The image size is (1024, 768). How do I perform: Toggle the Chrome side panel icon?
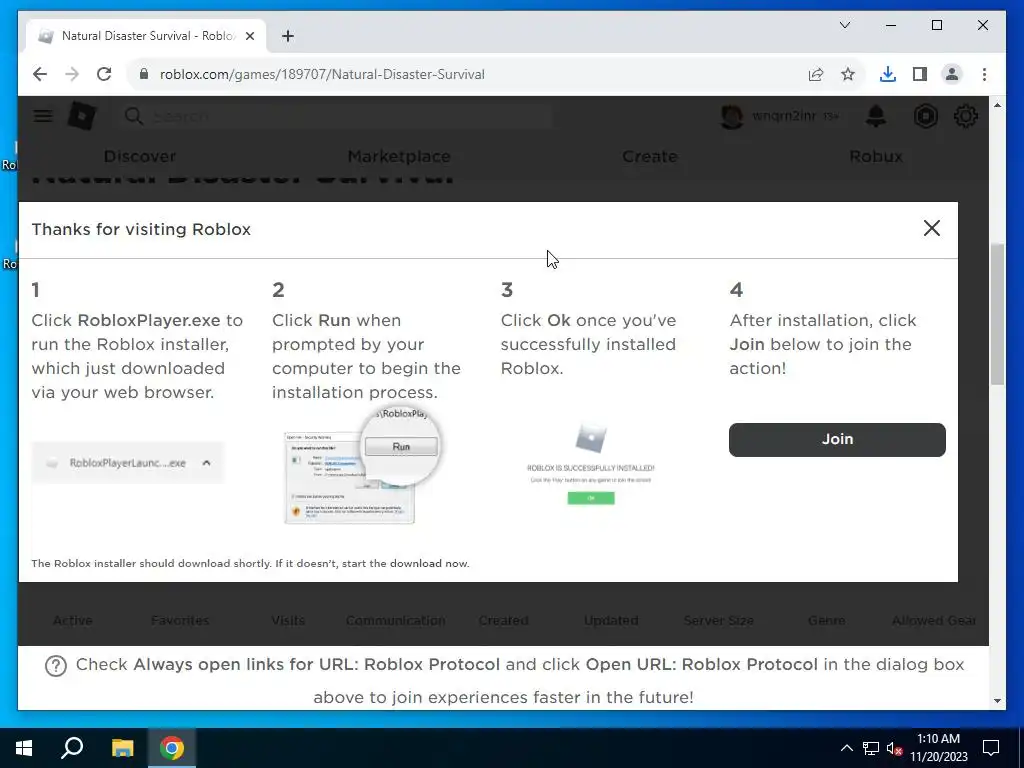920,74
